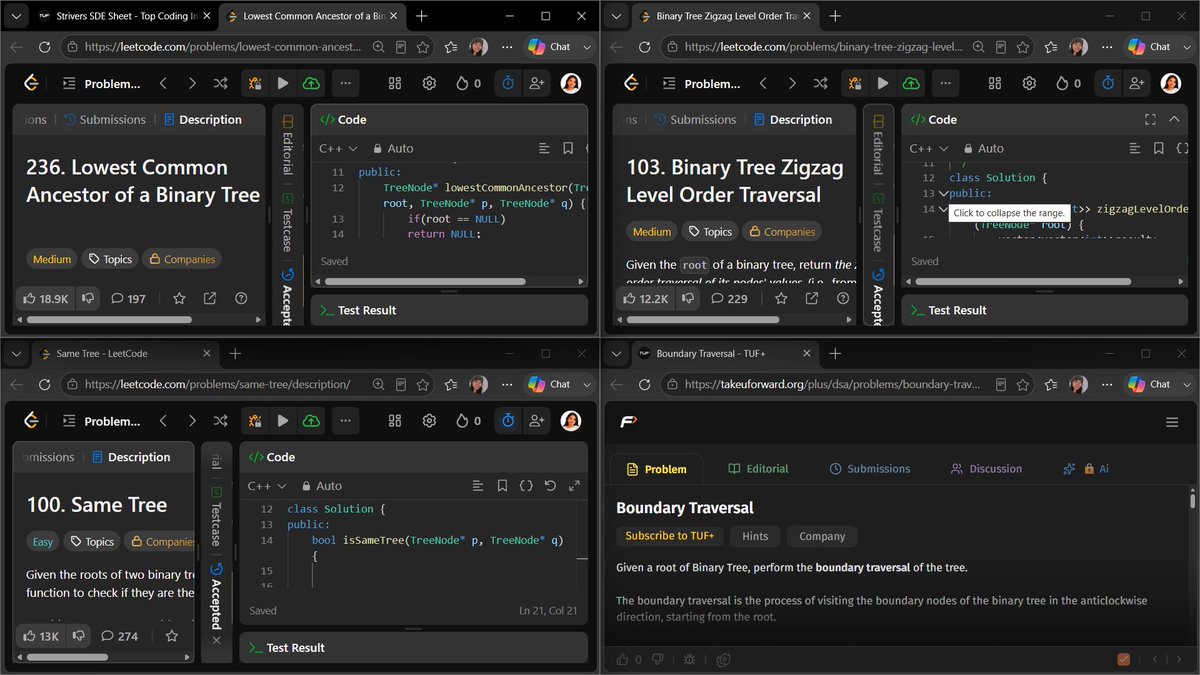The height and width of the screenshot is (675, 1200).
Task: Toggle timer in Zigzag Level Order window
Action: [1108, 84]
